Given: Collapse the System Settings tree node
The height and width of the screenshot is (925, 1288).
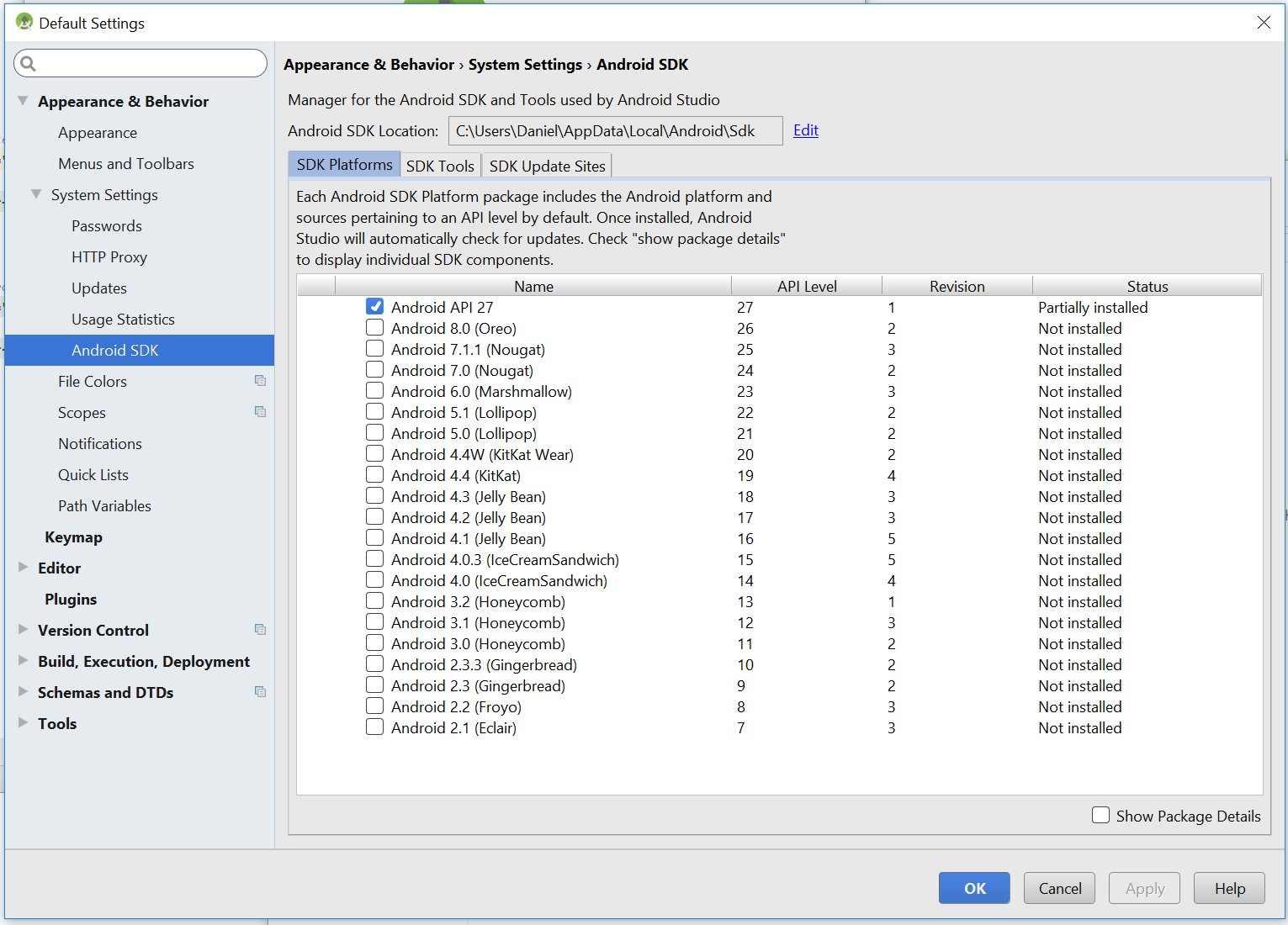Looking at the screenshot, I should pyautogui.click(x=36, y=194).
